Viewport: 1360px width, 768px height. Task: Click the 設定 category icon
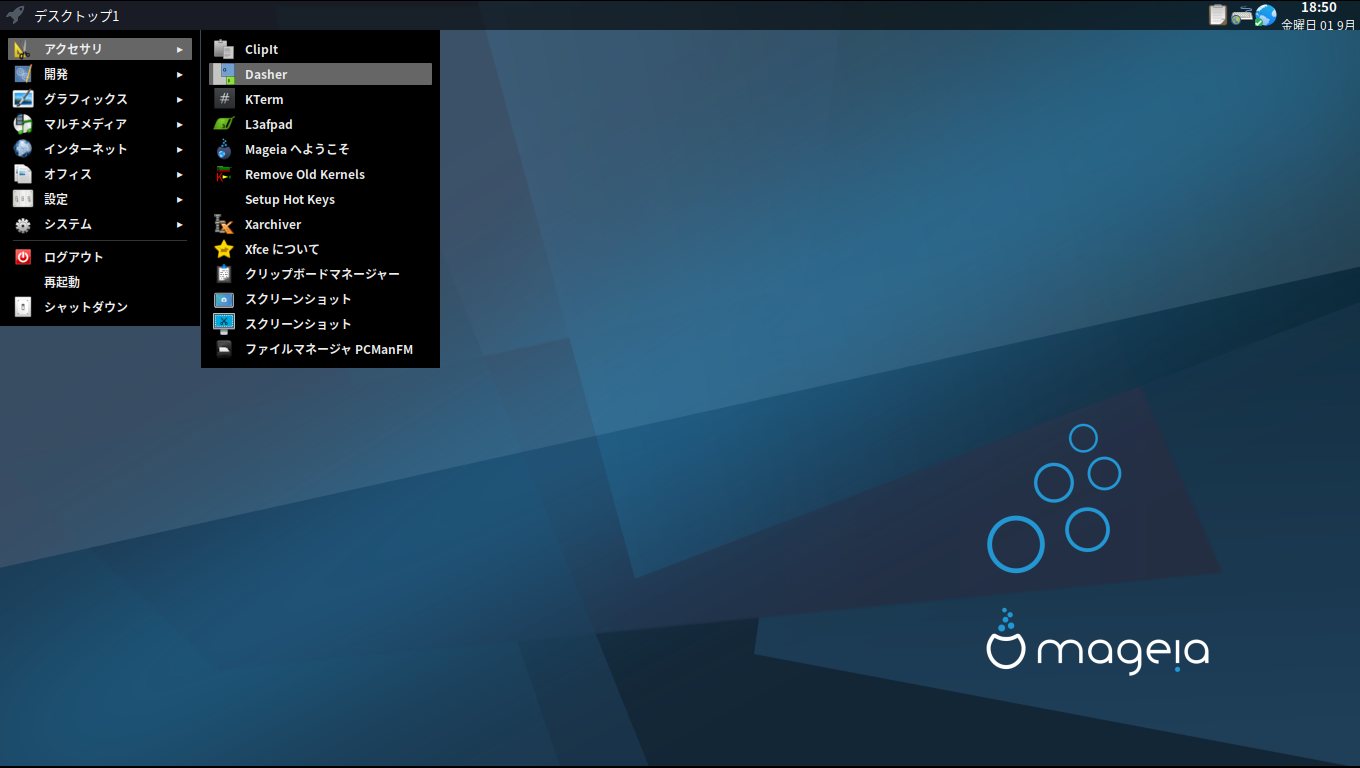coord(23,199)
